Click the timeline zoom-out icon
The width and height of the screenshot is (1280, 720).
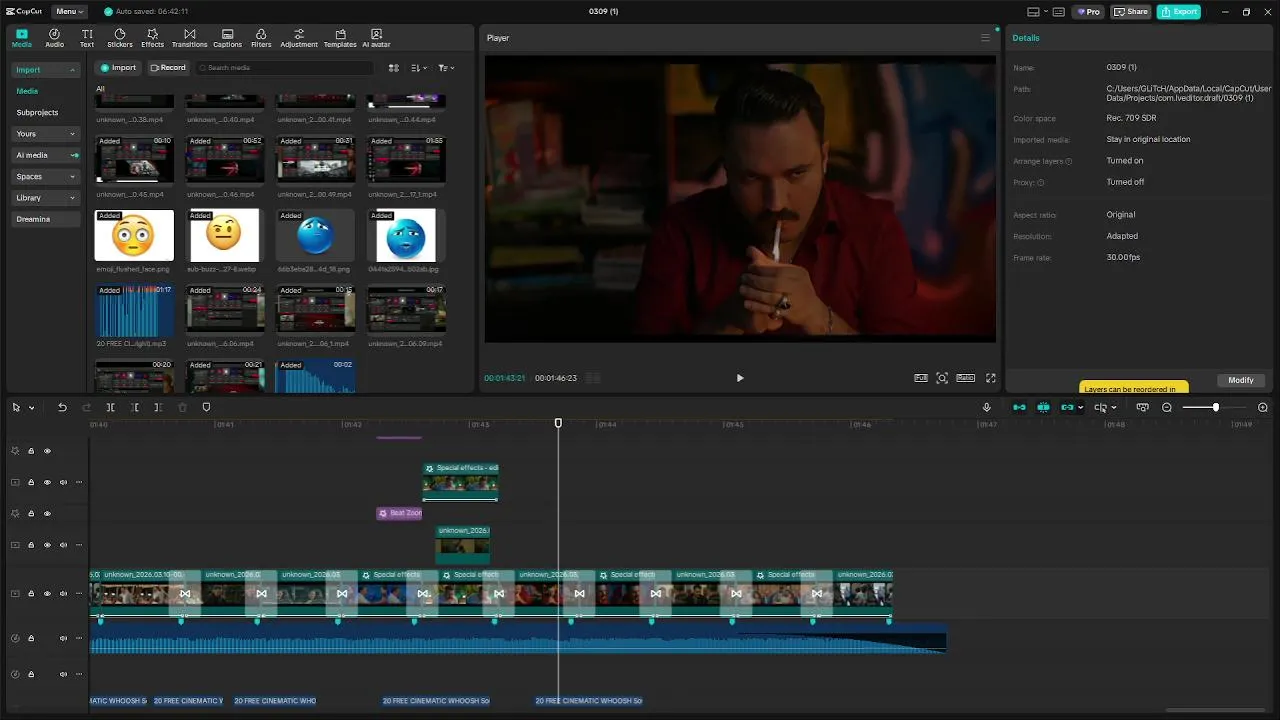tap(1167, 407)
